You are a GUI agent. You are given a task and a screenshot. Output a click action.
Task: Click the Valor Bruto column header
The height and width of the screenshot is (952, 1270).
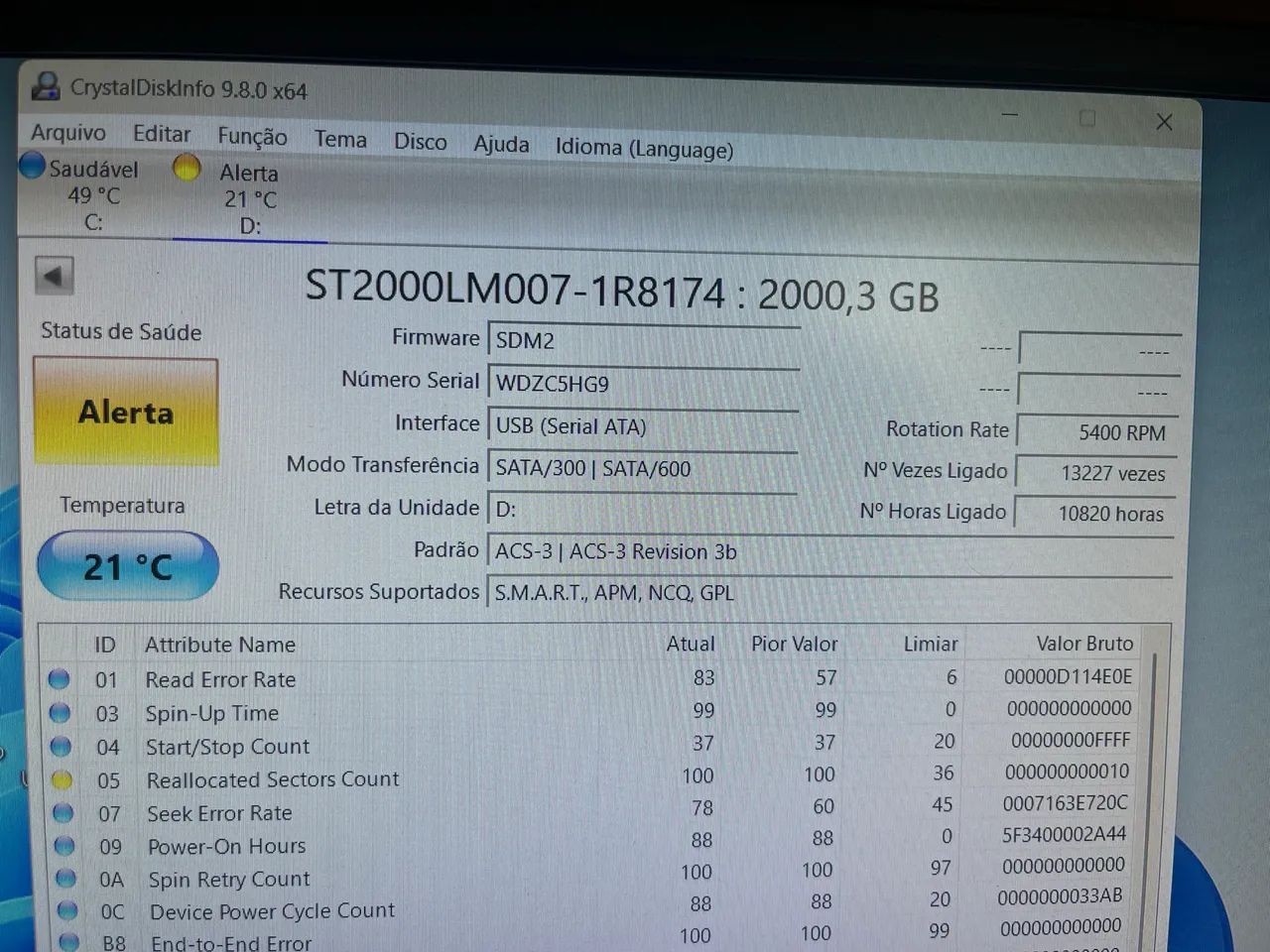(x=1084, y=644)
